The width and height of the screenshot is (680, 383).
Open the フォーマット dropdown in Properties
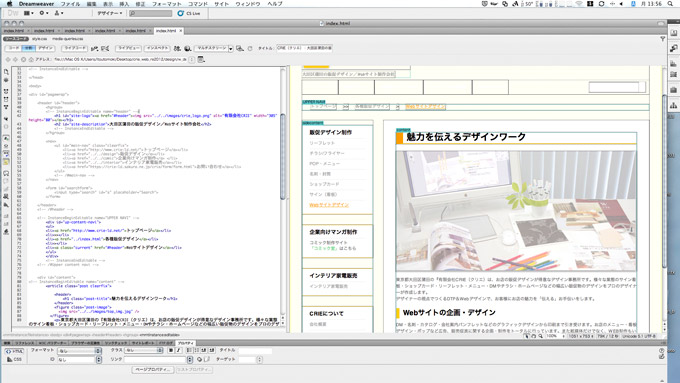(79, 350)
